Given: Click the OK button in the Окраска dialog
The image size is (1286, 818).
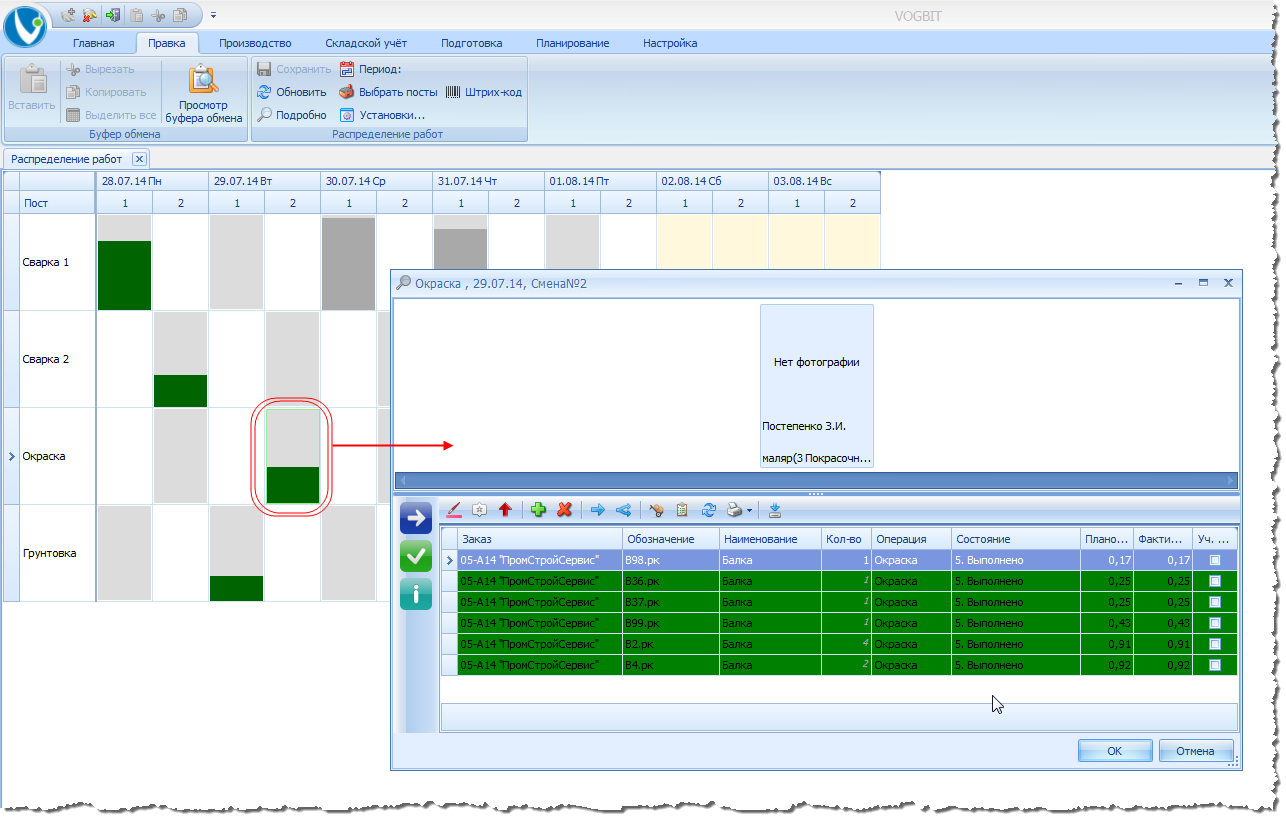Looking at the screenshot, I should coord(1115,751).
